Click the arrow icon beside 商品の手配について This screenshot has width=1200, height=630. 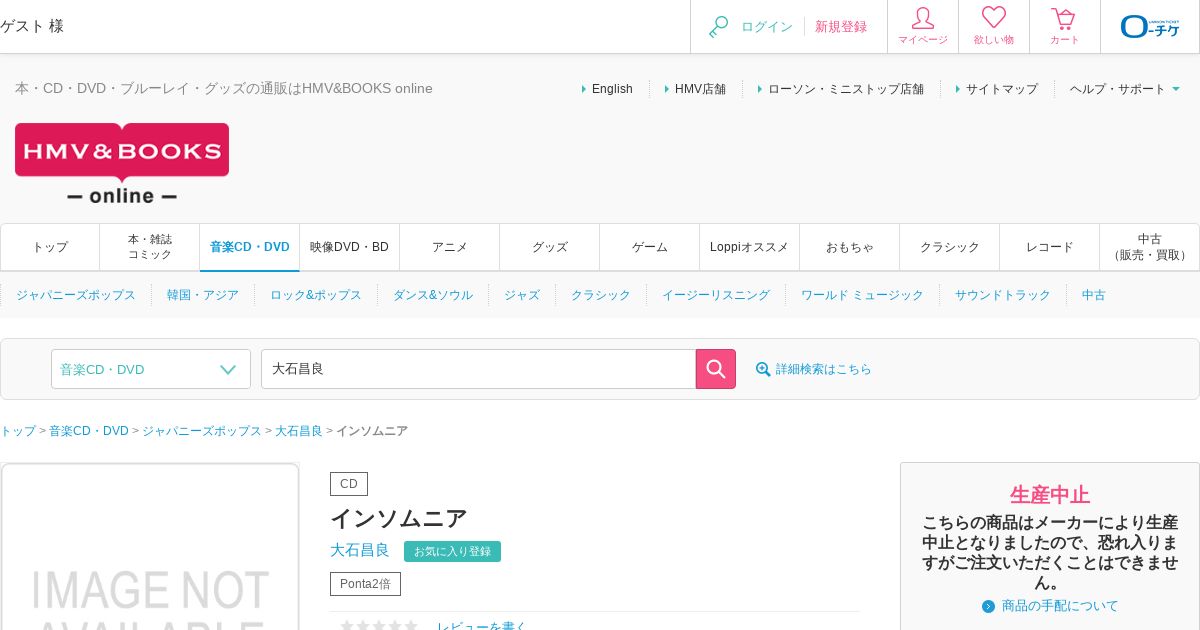coord(989,606)
